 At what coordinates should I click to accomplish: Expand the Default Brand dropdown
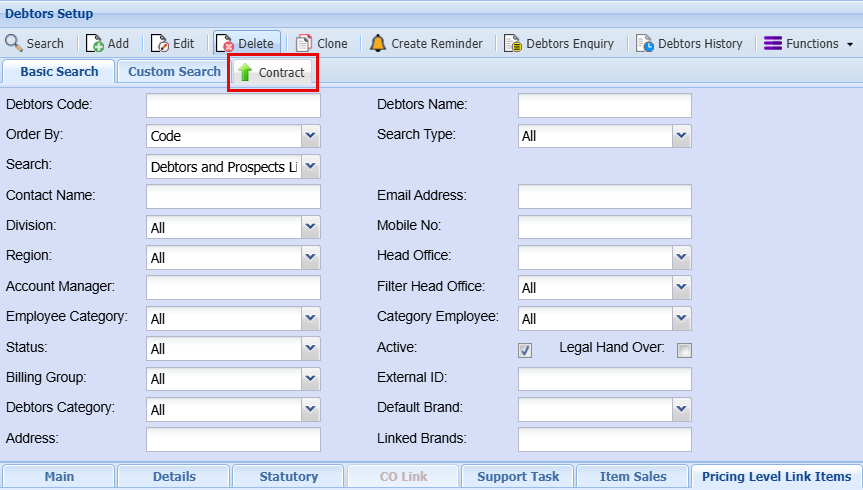(681, 409)
